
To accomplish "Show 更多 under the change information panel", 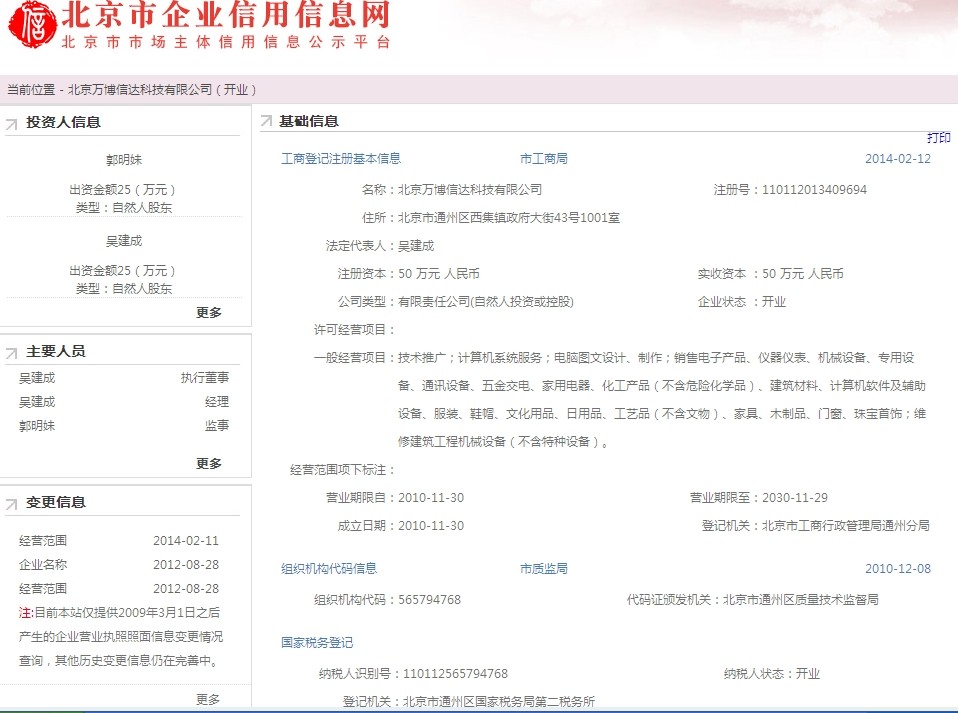I will (x=208, y=699).
